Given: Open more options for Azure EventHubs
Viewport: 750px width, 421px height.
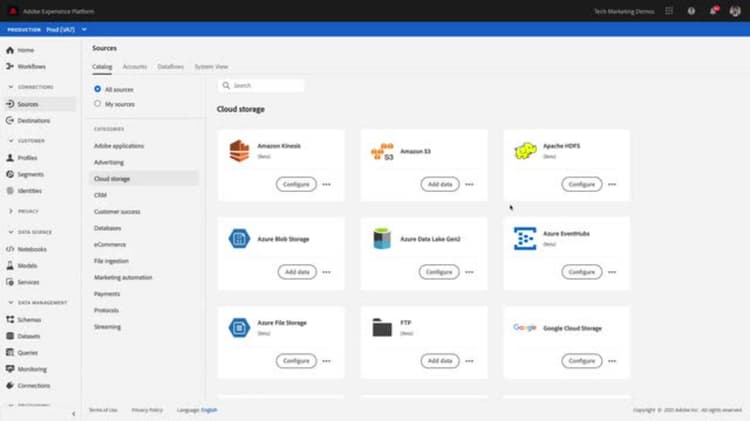Looking at the screenshot, I should [x=612, y=272].
